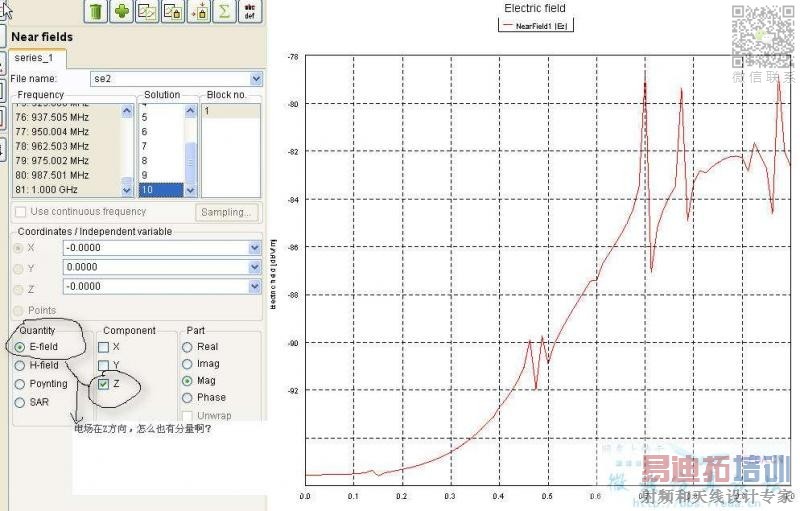Click the green plus add series icon
Viewport: 800px width, 511px height.
pyautogui.click(x=121, y=11)
